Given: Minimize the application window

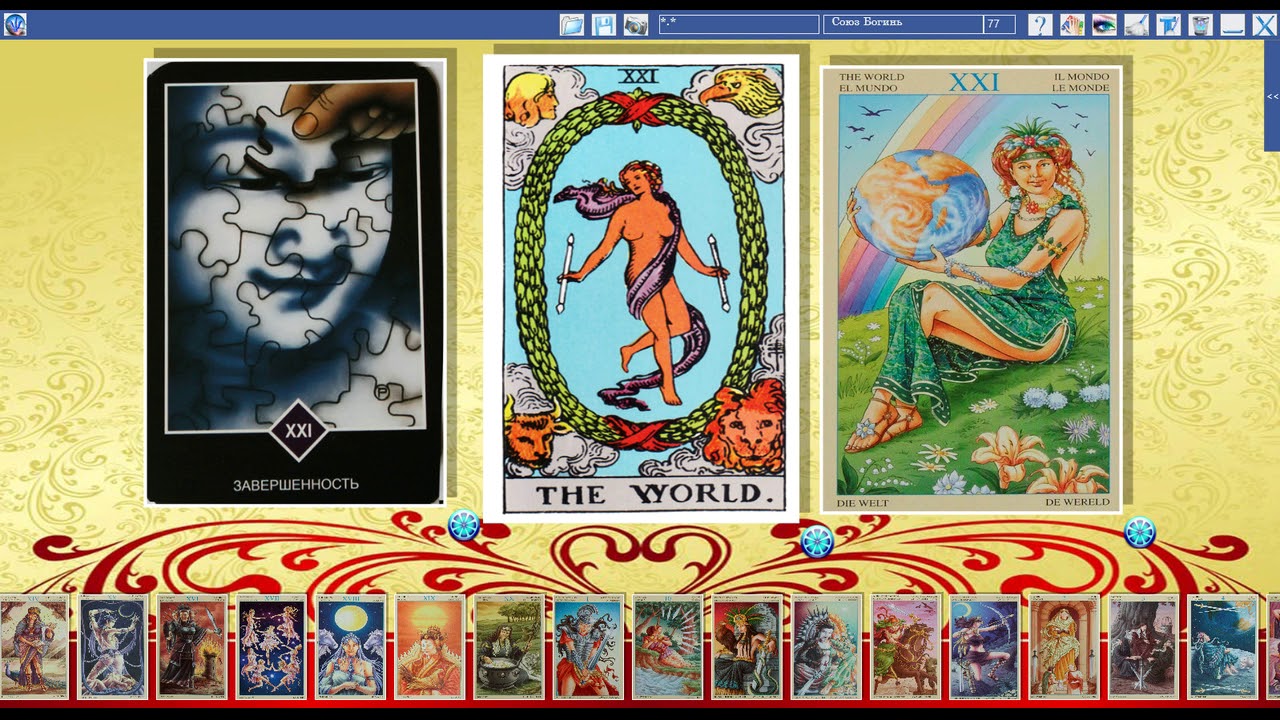Looking at the screenshot, I should coord(1232,25).
